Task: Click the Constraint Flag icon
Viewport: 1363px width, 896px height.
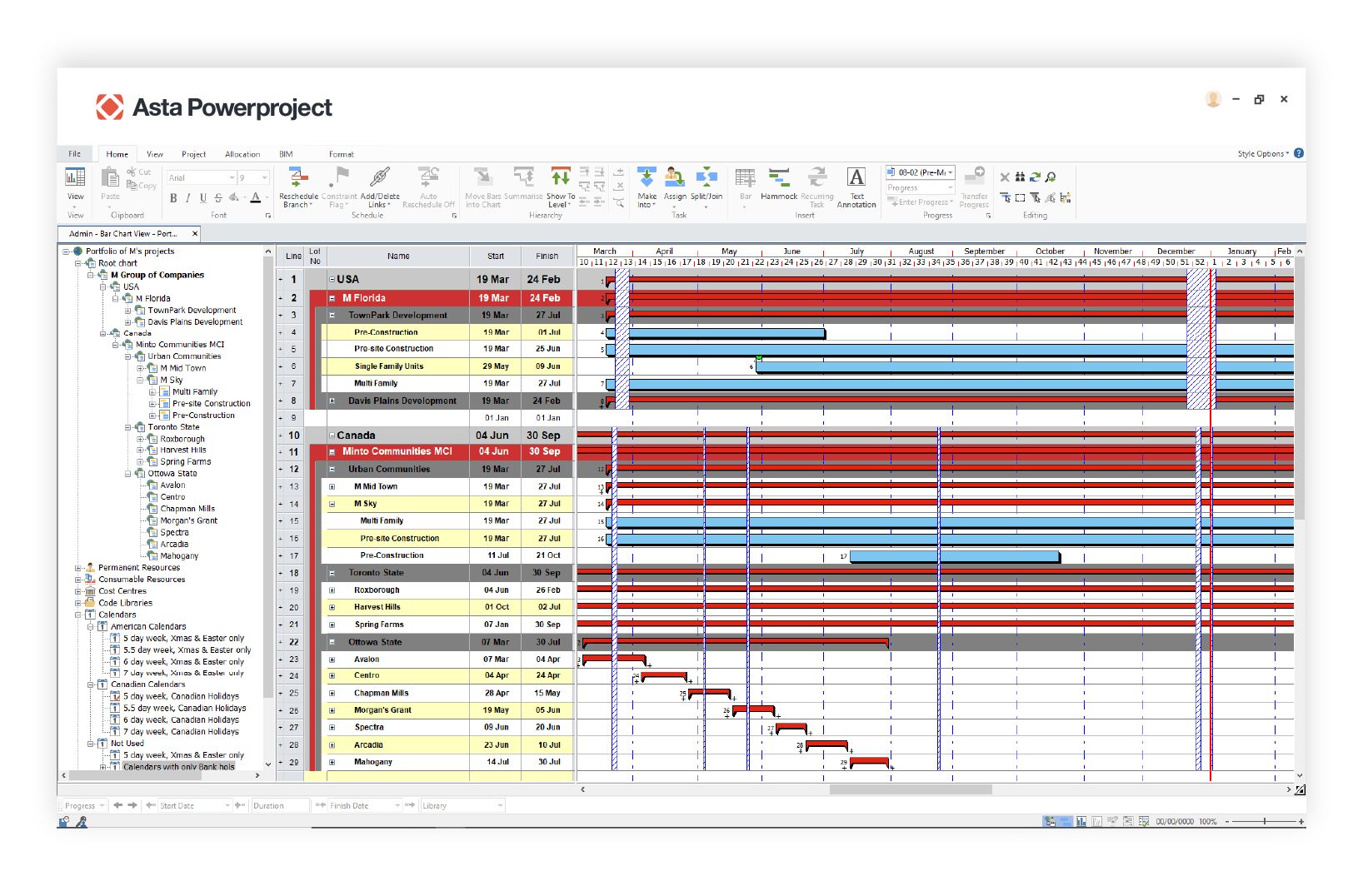Action: tap(339, 177)
